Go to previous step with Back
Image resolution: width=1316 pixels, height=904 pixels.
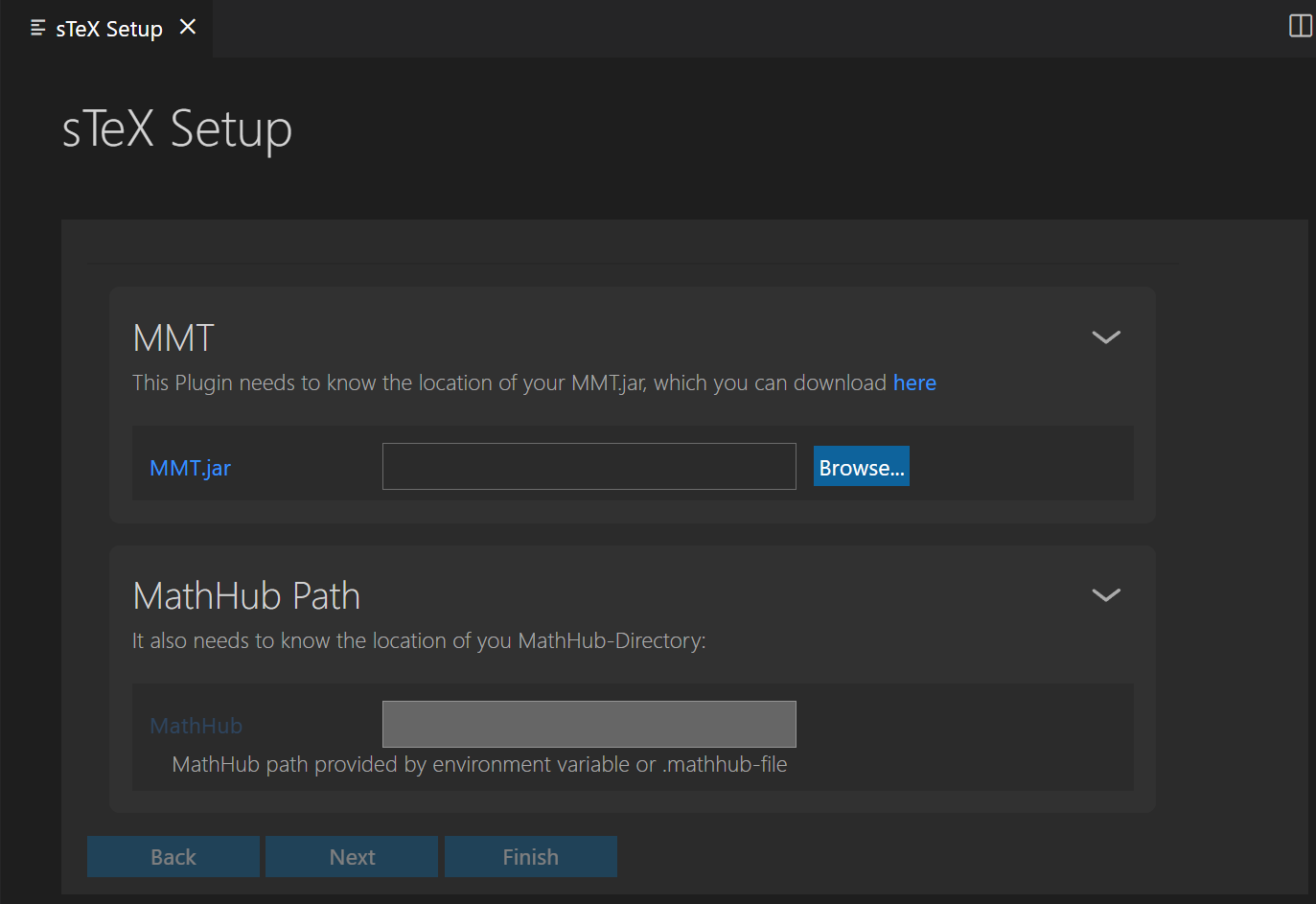(x=173, y=857)
